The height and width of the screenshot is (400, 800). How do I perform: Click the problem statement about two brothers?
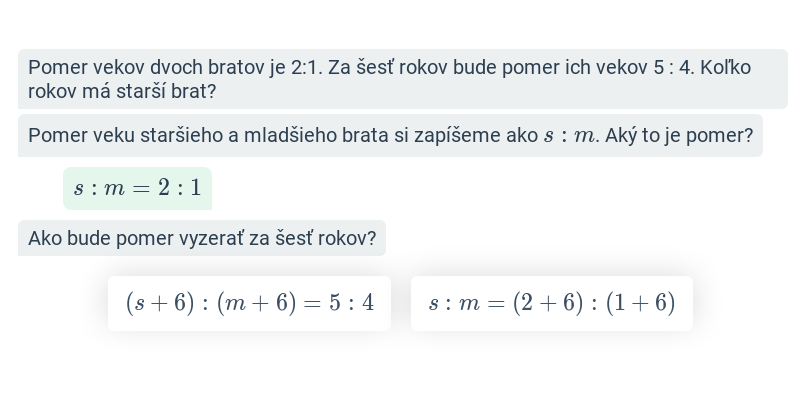coord(403,79)
